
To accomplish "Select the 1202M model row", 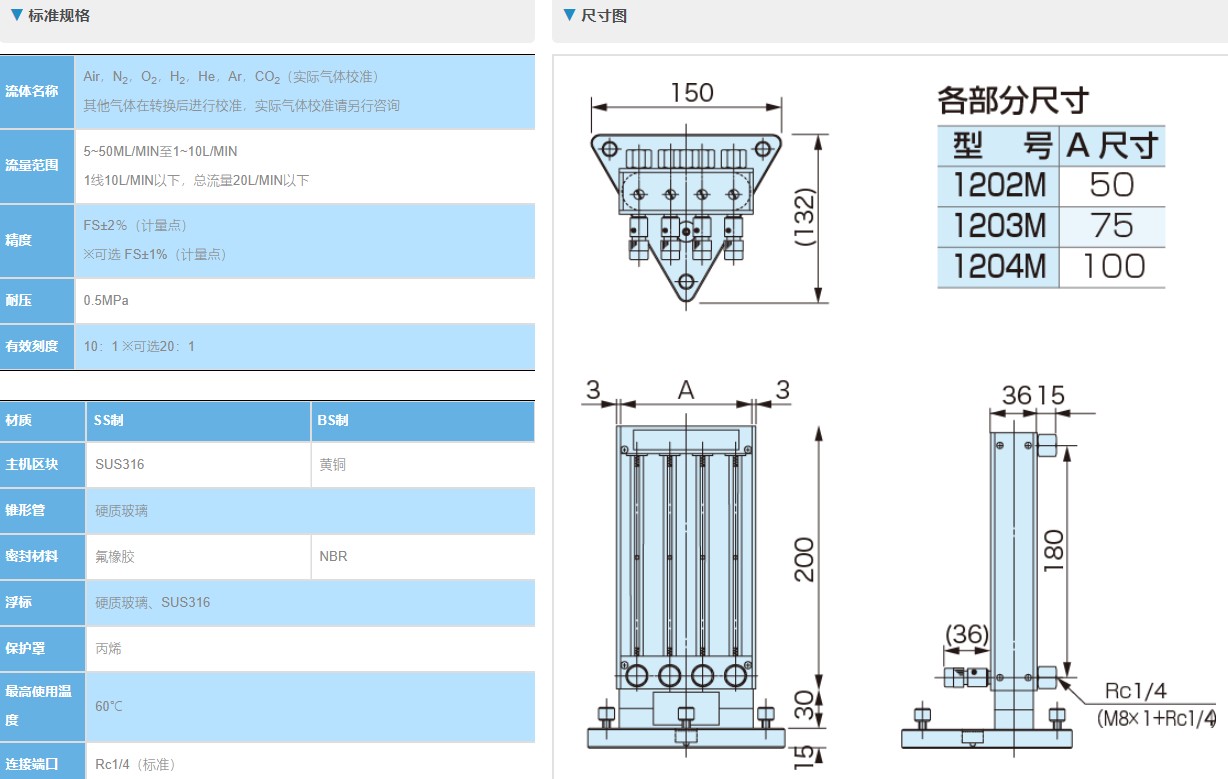I will [x=1050, y=185].
